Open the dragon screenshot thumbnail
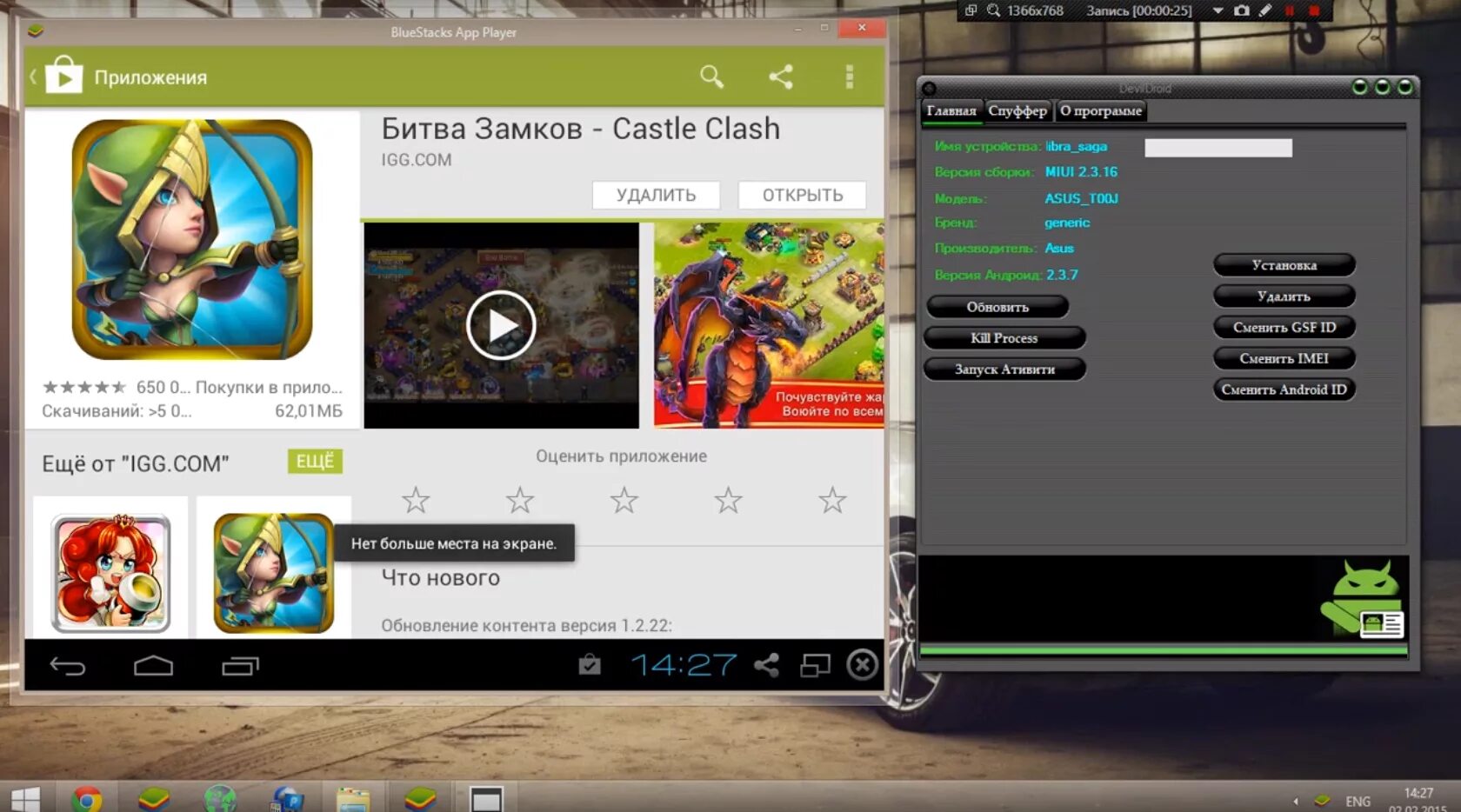The image size is (1461, 812). [769, 324]
